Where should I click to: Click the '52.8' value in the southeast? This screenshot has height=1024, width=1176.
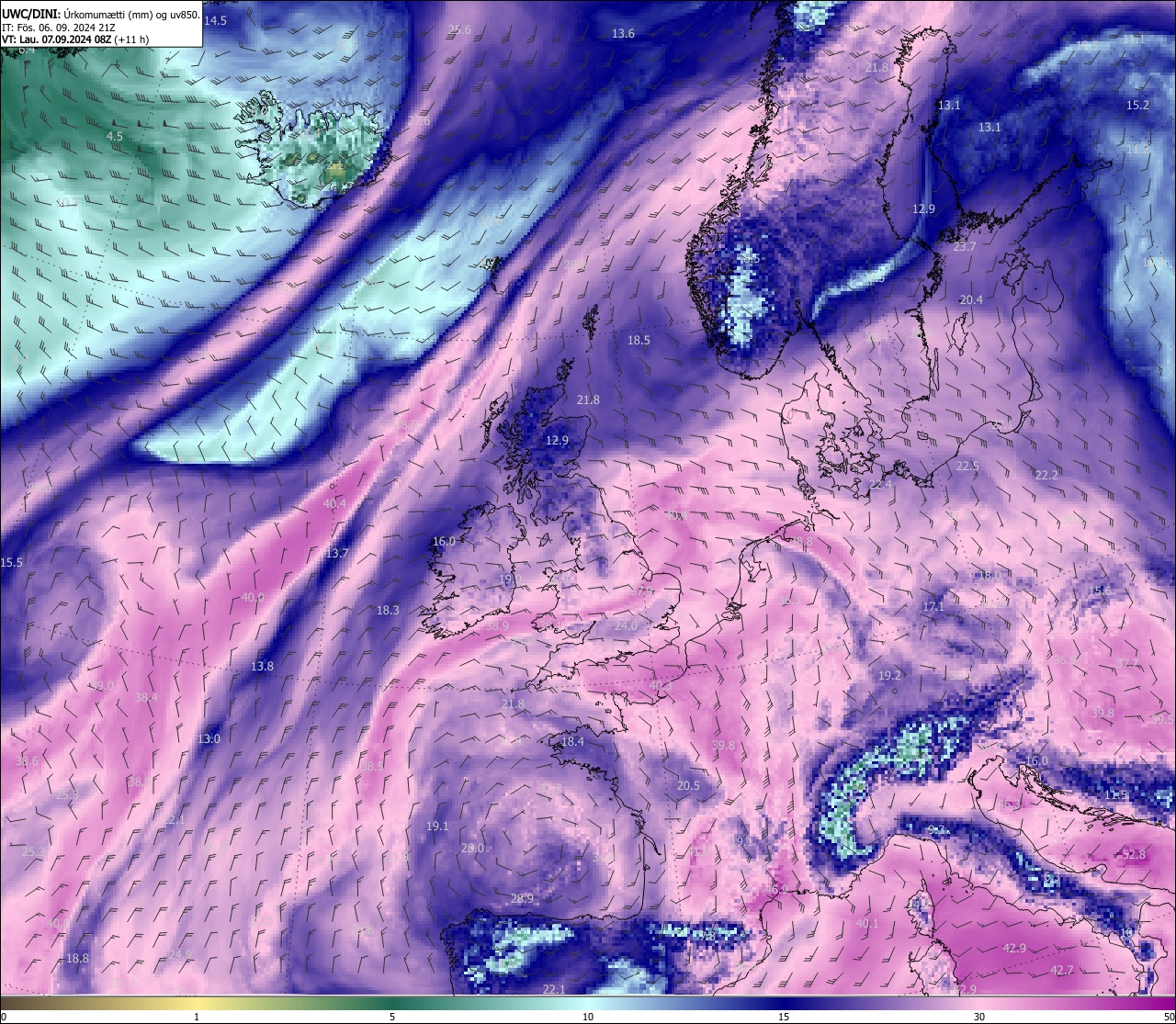coord(1135,854)
